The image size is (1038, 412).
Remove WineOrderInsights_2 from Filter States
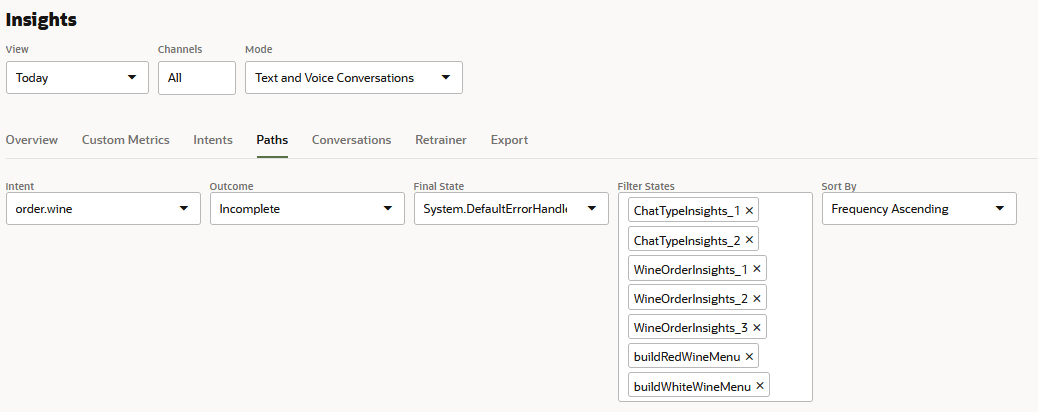click(x=757, y=298)
